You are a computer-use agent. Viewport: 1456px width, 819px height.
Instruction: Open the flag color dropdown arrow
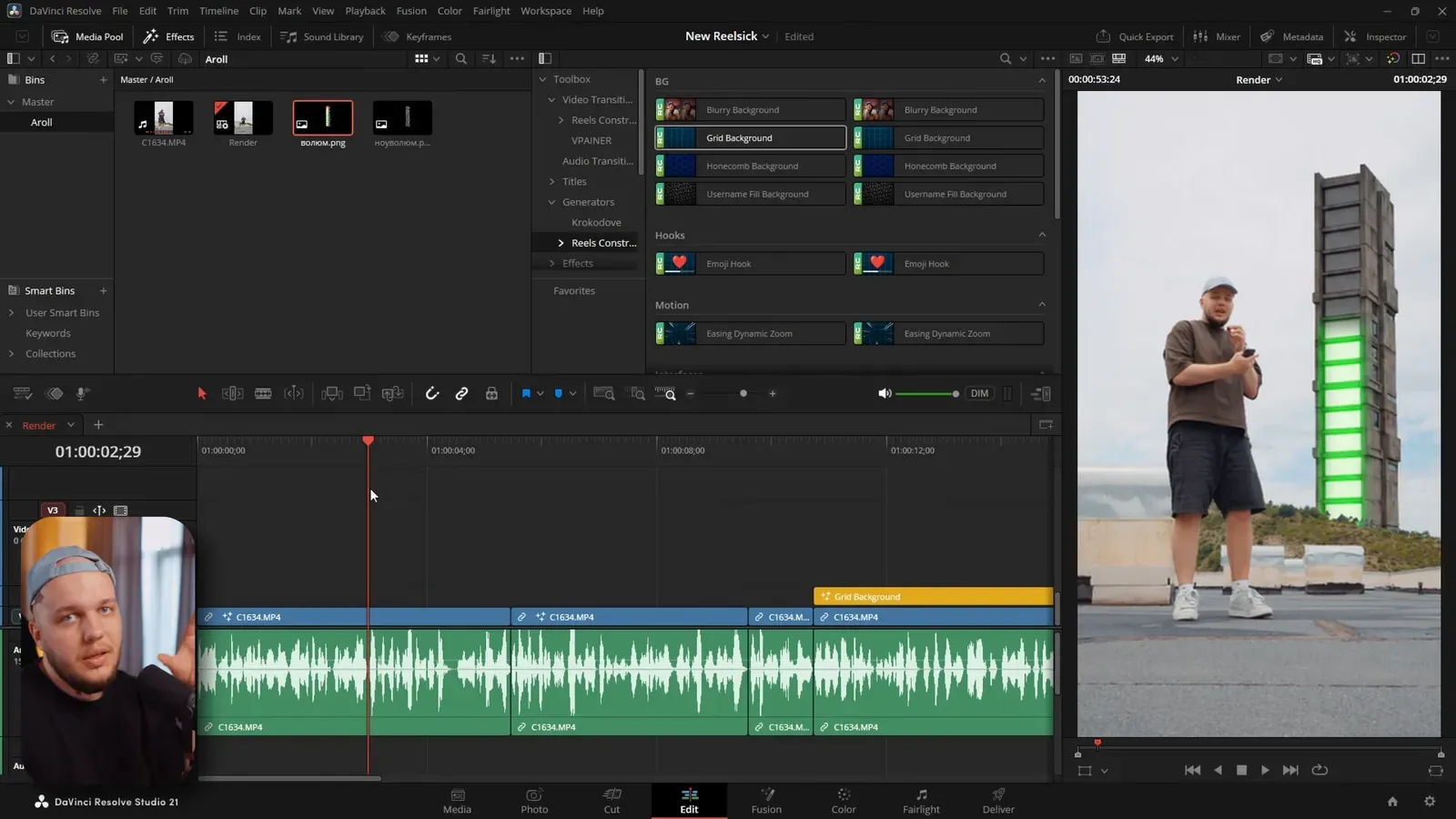pyautogui.click(x=541, y=394)
